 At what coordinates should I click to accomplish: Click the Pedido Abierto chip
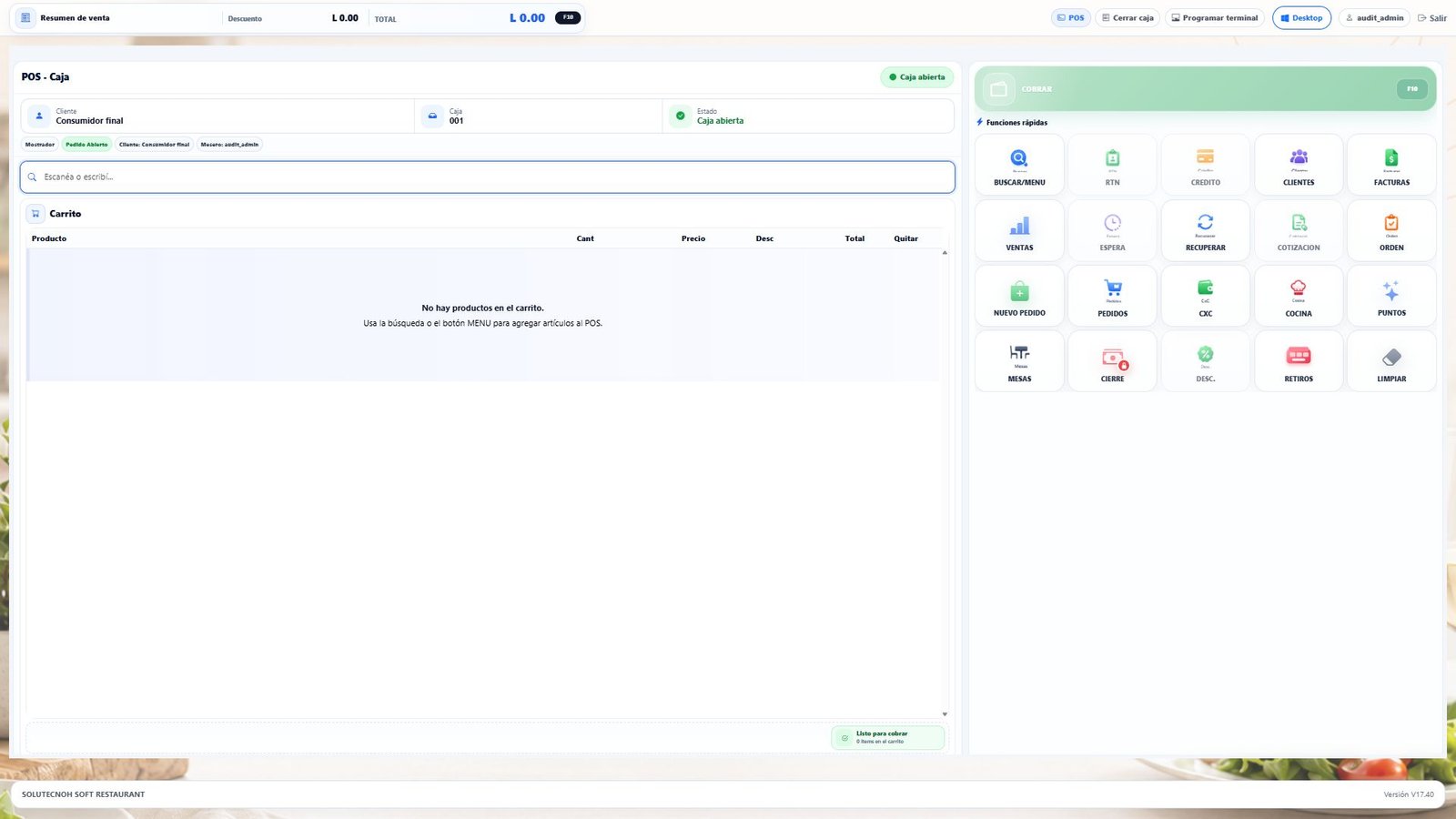click(x=86, y=145)
